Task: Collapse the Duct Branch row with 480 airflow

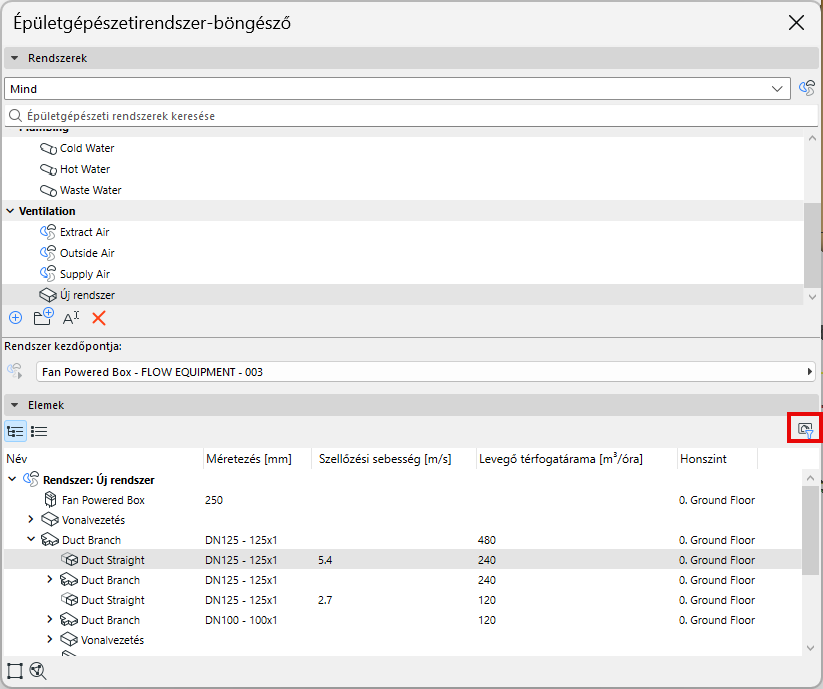Action: tap(31, 539)
